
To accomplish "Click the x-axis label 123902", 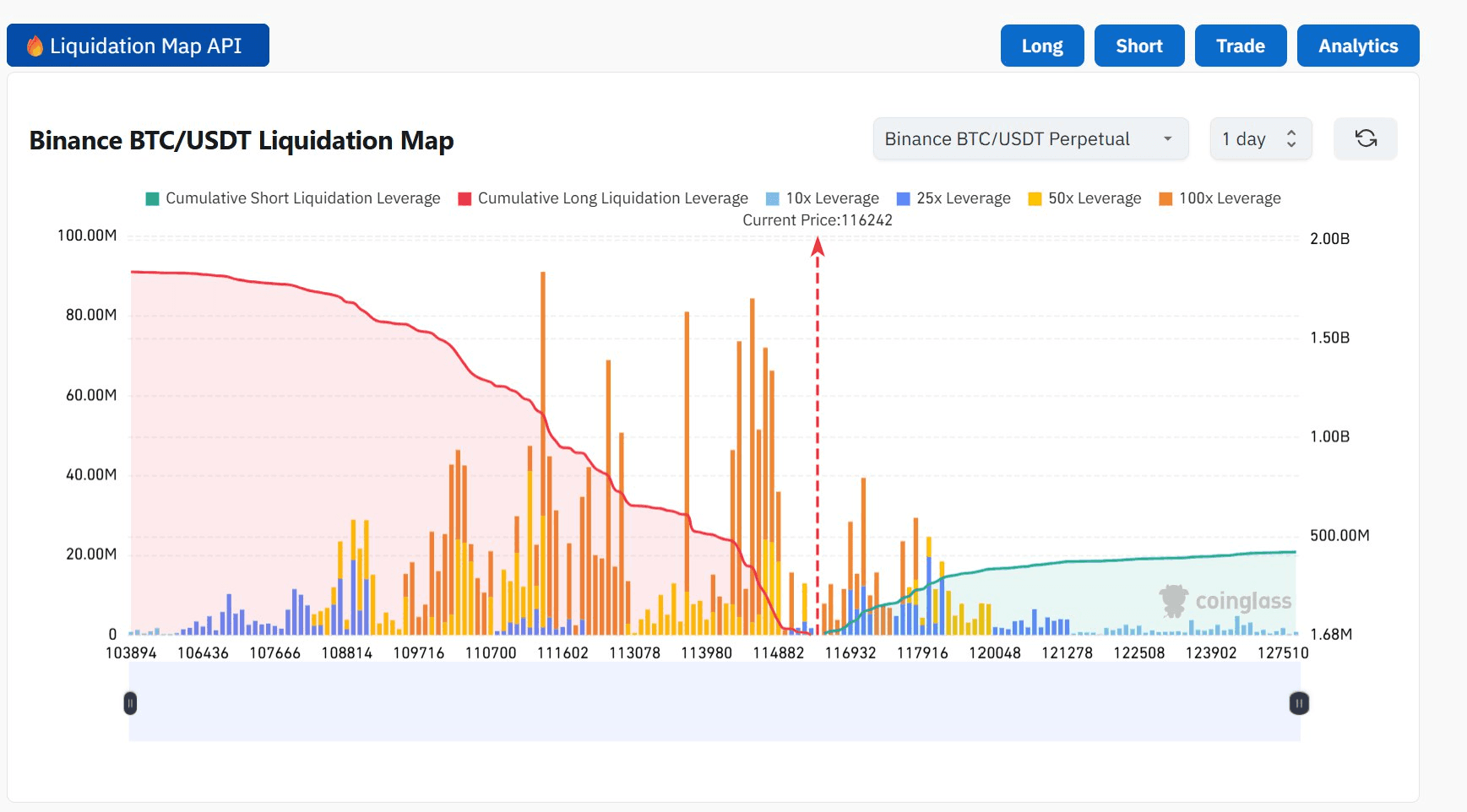I will click(x=1211, y=653).
